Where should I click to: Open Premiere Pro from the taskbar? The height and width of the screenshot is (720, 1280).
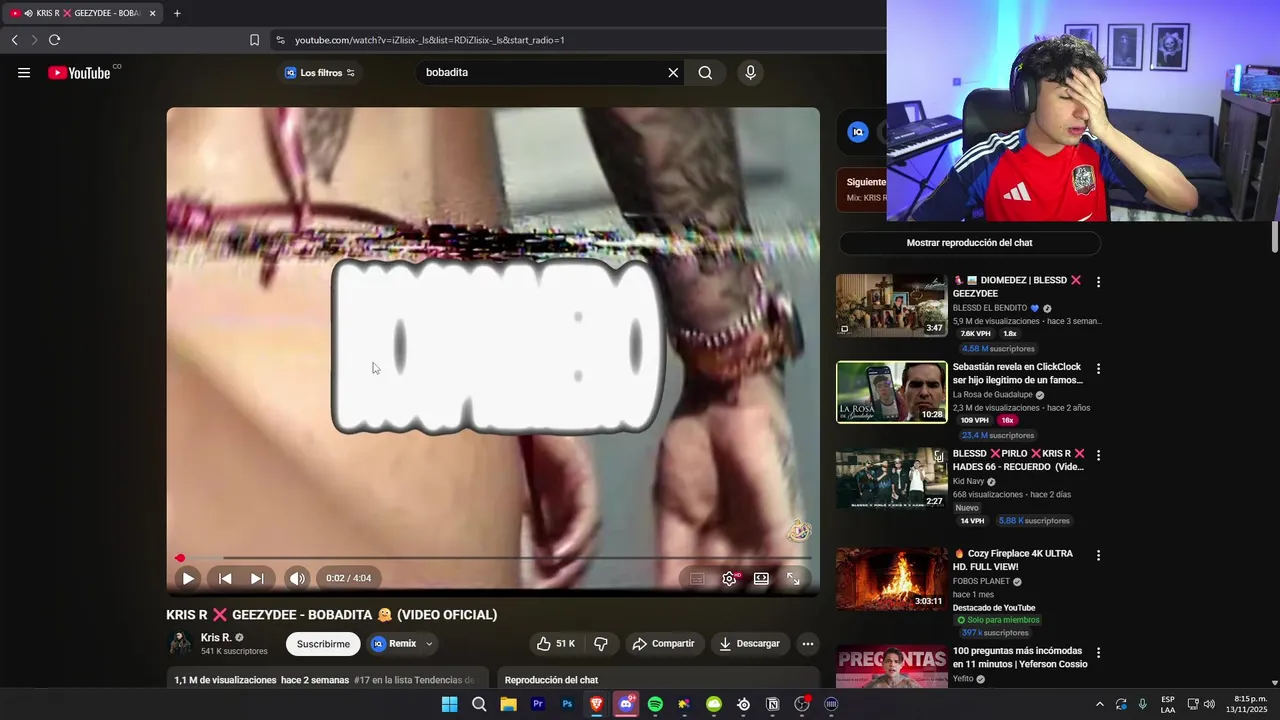click(538, 704)
